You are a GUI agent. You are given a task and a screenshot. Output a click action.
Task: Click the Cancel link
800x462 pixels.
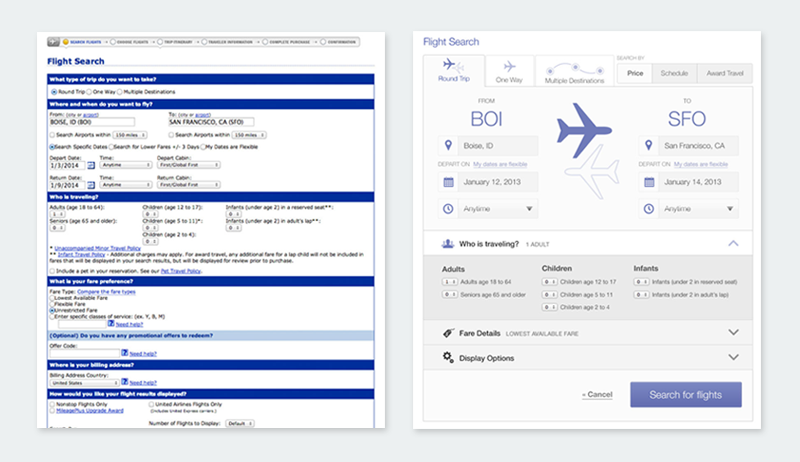[597, 395]
